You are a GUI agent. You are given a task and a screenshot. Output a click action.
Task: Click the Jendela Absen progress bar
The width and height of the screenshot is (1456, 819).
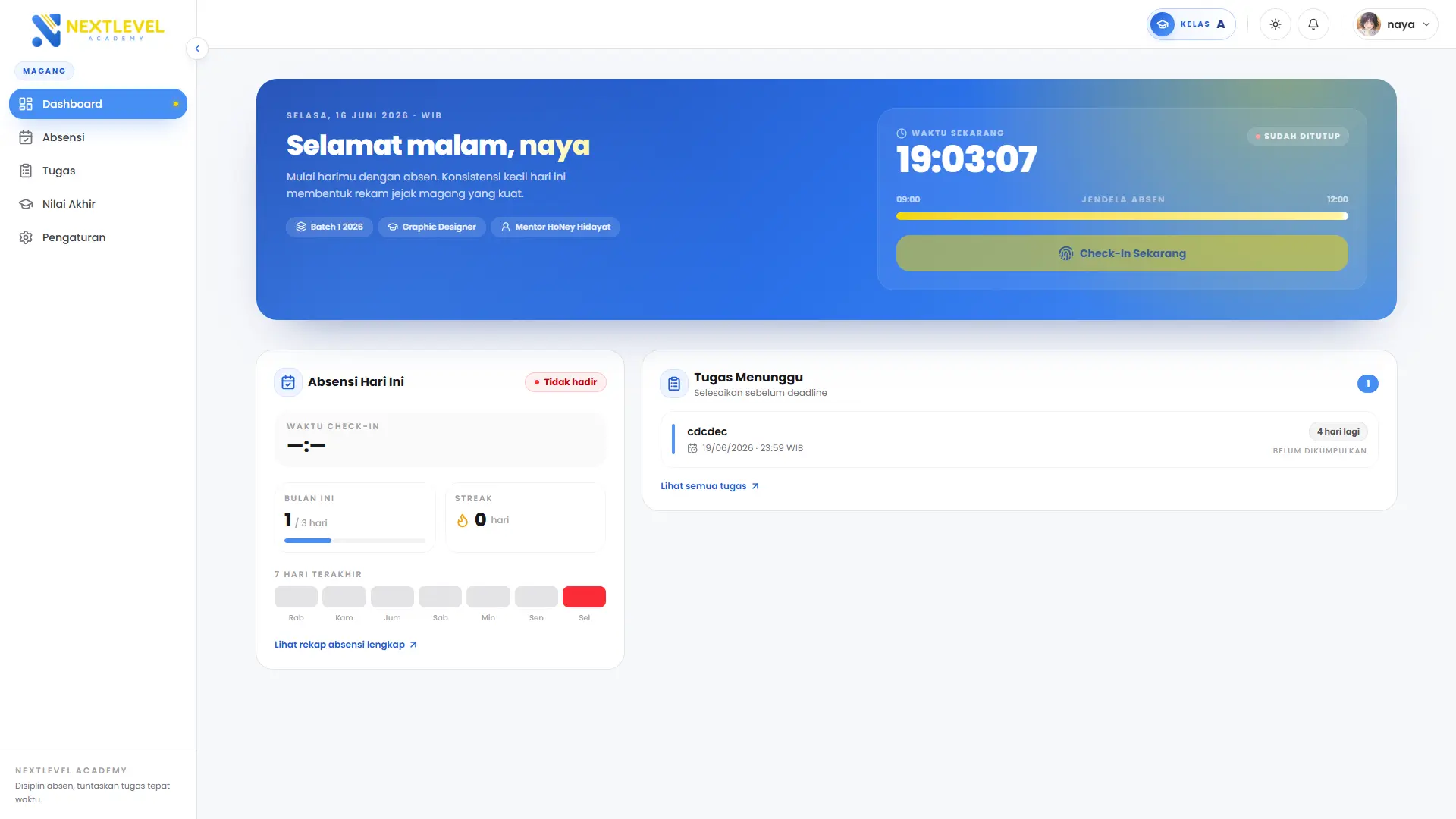[x=1122, y=216]
